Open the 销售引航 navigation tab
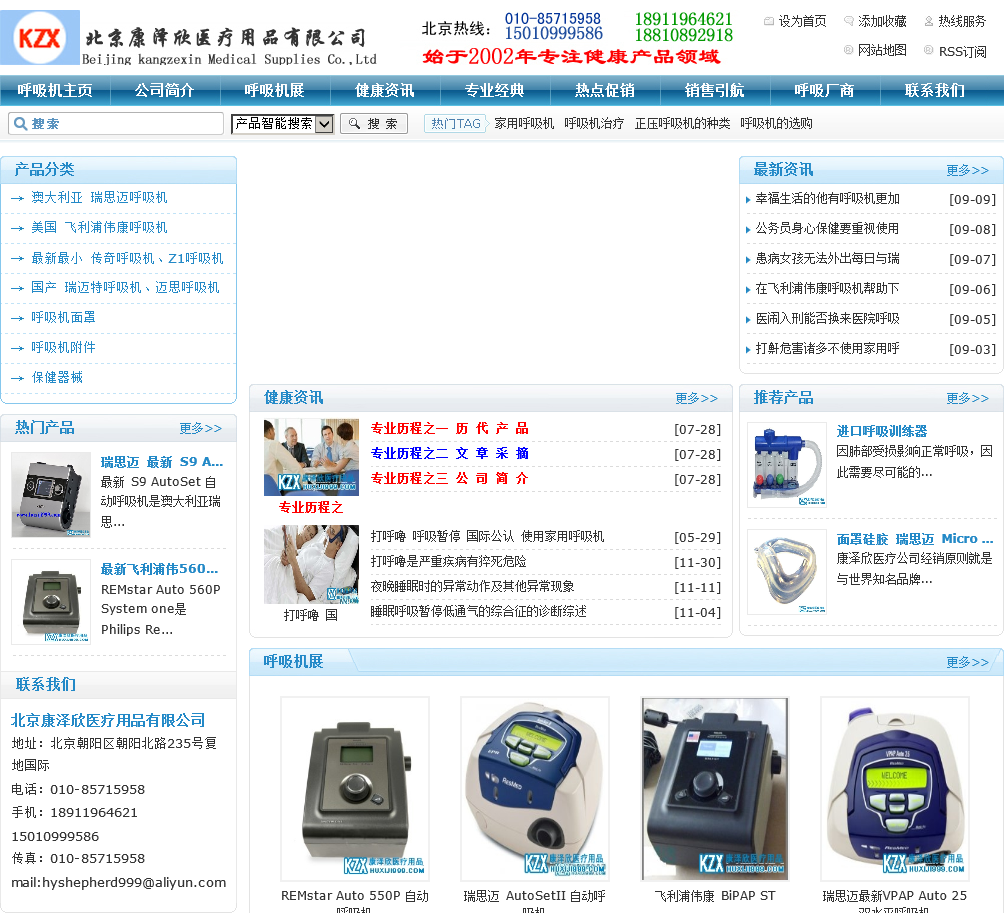This screenshot has height=913, width=1004. tap(715, 90)
